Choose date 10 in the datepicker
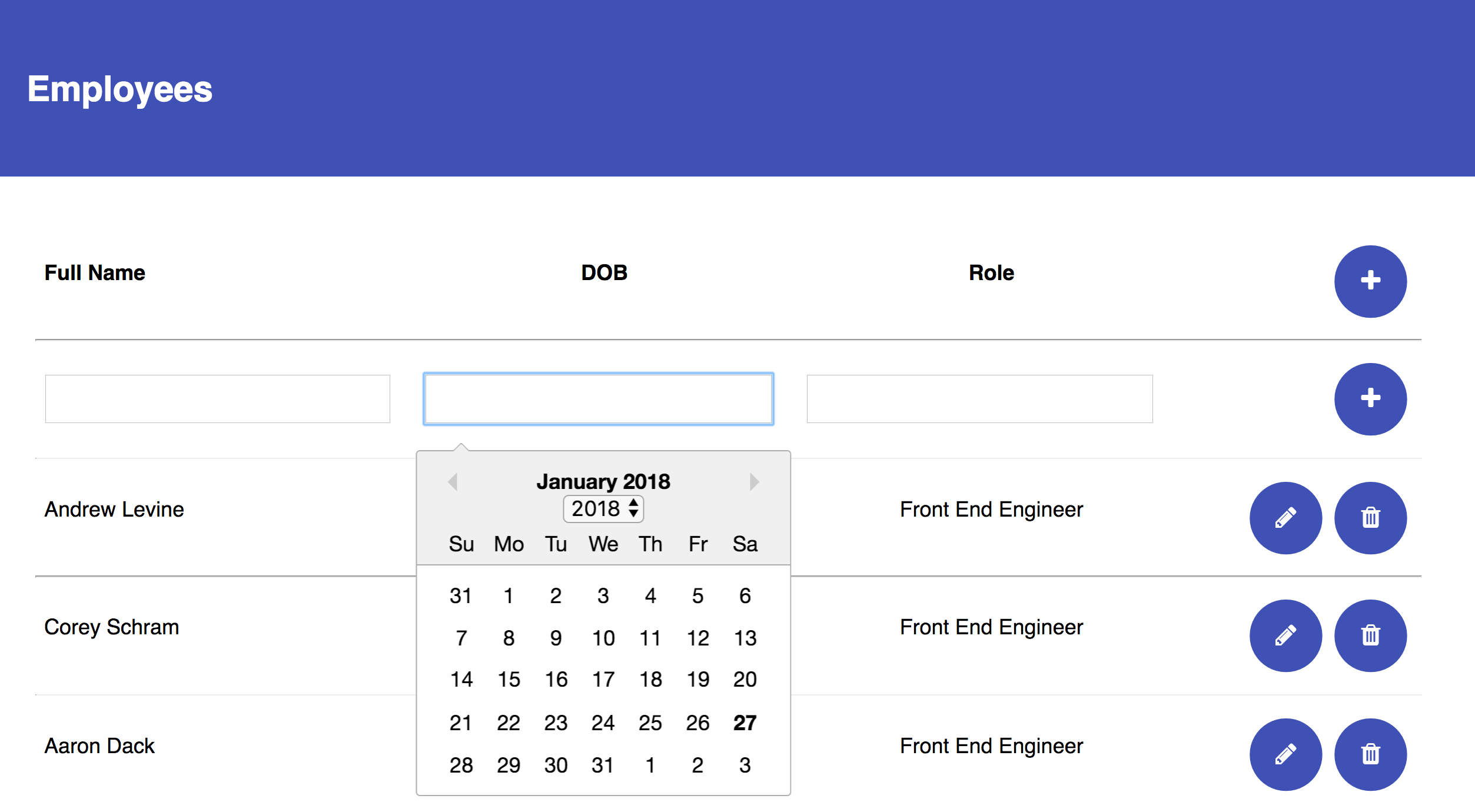The width and height of the screenshot is (1475, 812). click(x=603, y=638)
